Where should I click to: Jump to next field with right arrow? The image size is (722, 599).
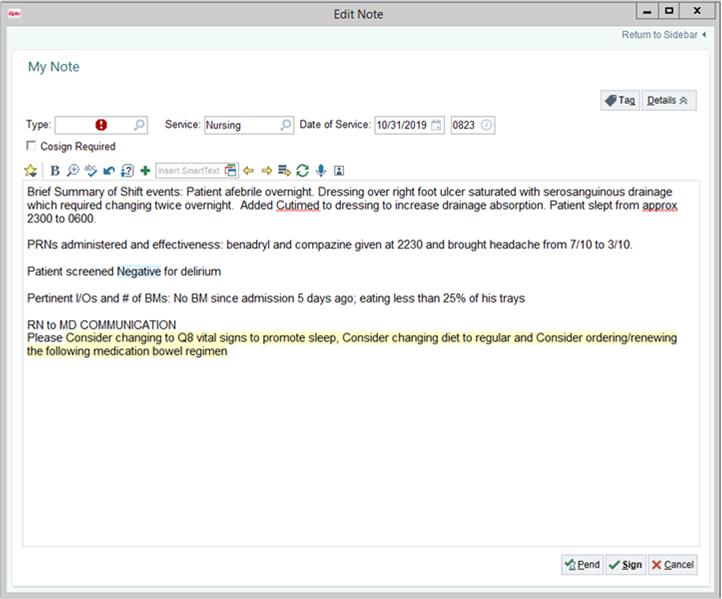(x=267, y=171)
